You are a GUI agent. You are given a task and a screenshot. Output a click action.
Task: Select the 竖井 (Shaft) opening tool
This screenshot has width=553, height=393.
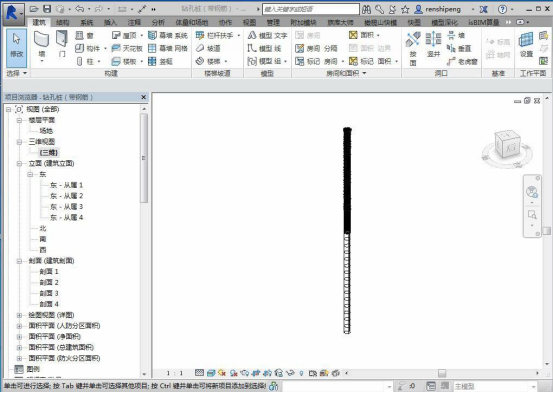[x=433, y=45]
